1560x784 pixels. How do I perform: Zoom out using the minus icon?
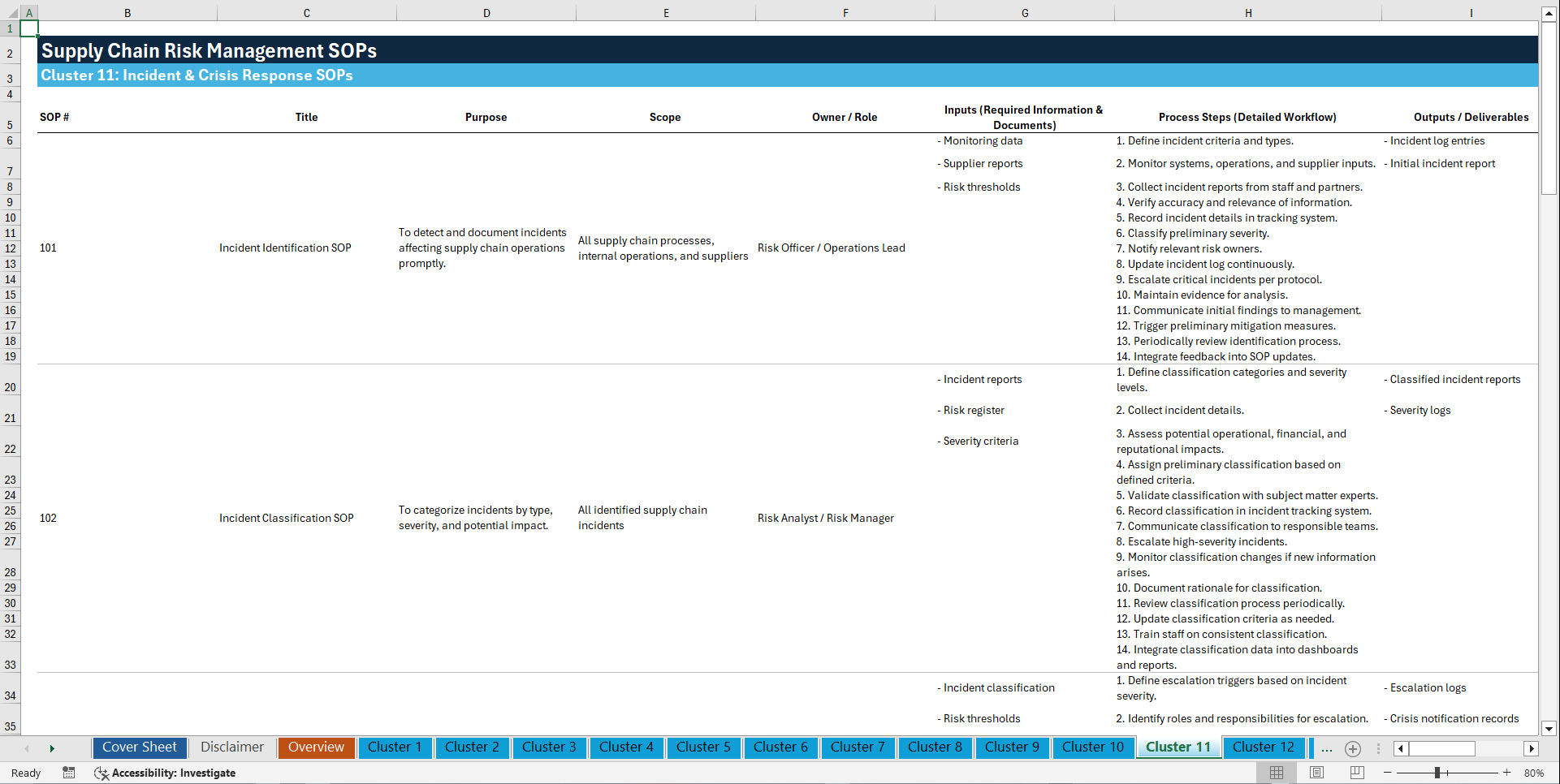tap(1388, 773)
